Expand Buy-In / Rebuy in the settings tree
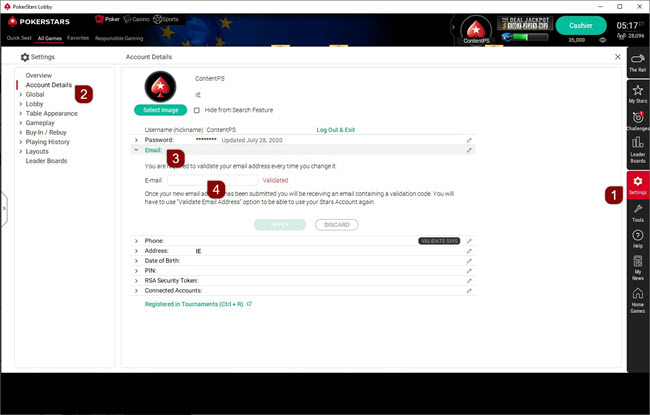650x415 pixels. click(x=21, y=133)
